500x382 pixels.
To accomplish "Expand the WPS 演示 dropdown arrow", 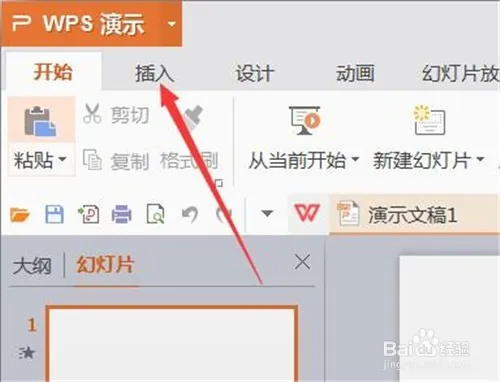I will tap(172, 24).
